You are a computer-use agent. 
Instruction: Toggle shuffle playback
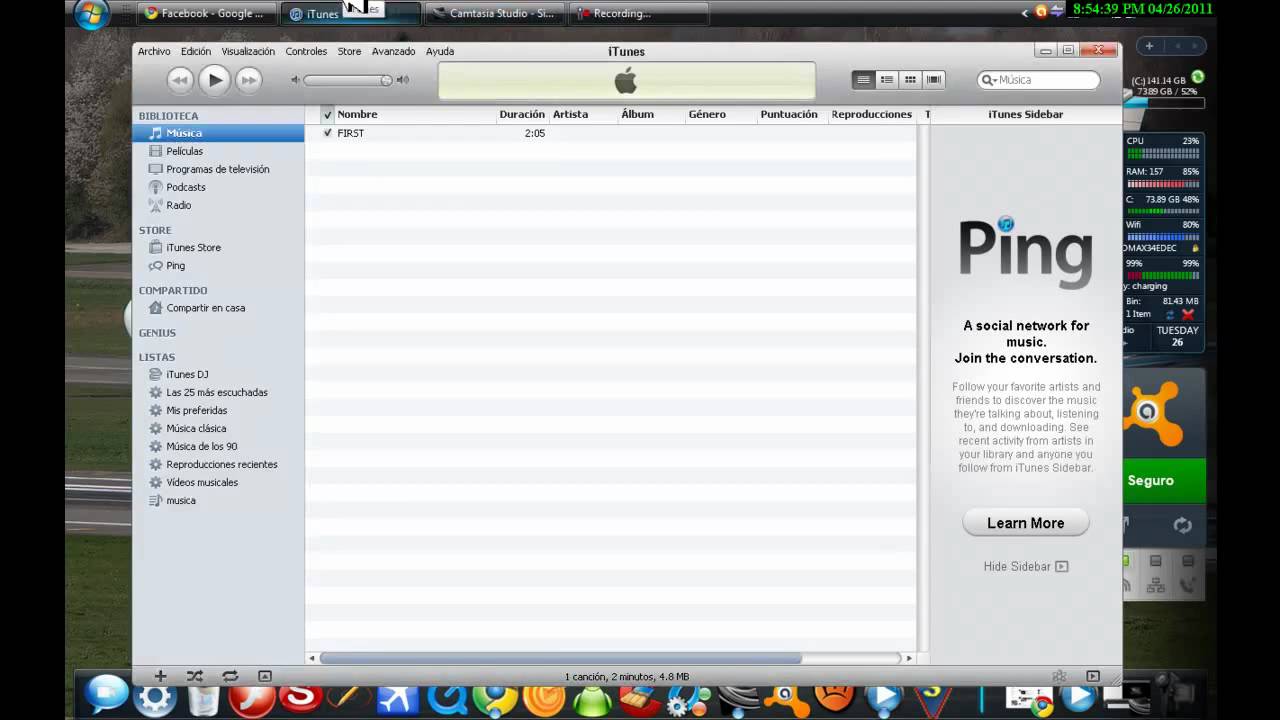194,676
